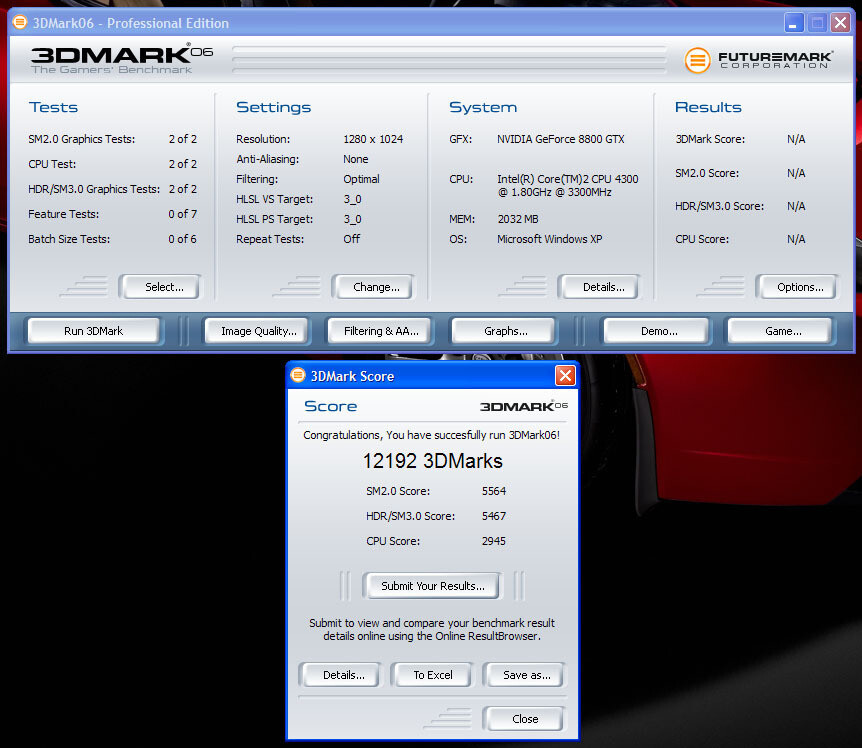Close the 3DMark Score dialog with the X
Screen dimensions: 862x748
[x=565, y=376]
